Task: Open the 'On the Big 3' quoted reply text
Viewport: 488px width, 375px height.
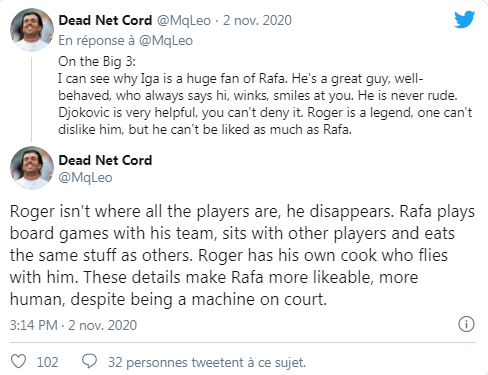Action: point(265,95)
